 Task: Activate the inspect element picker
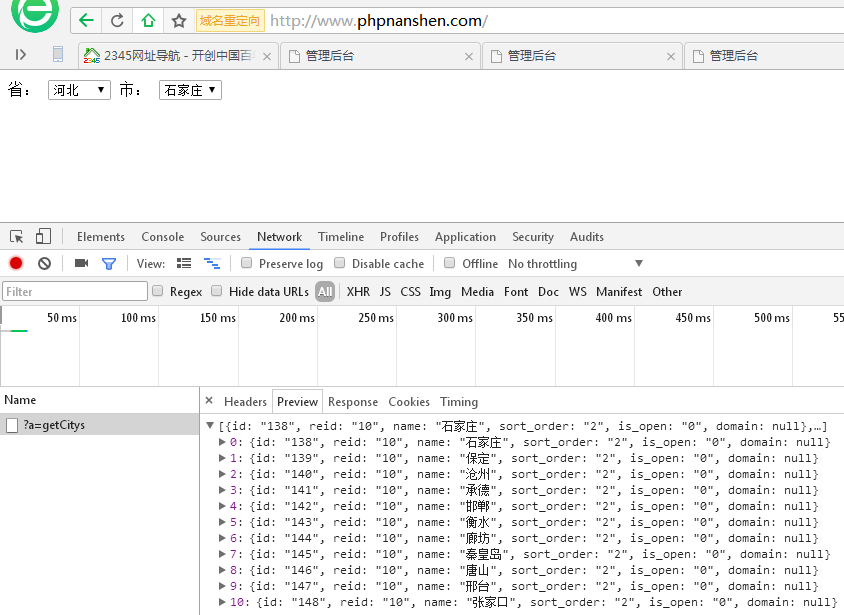[17, 237]
